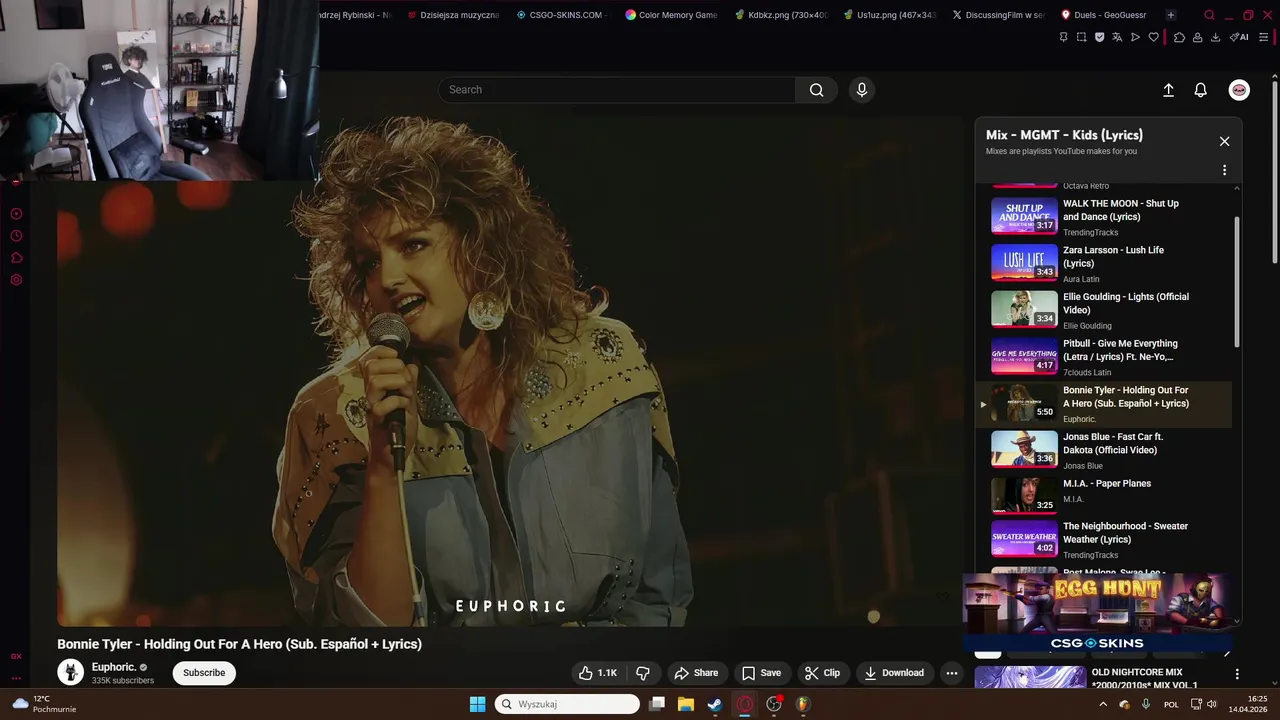Open Extensions from the Opera sidebar cube icon
Screen dimensions: 1280x720
(16, 258)
